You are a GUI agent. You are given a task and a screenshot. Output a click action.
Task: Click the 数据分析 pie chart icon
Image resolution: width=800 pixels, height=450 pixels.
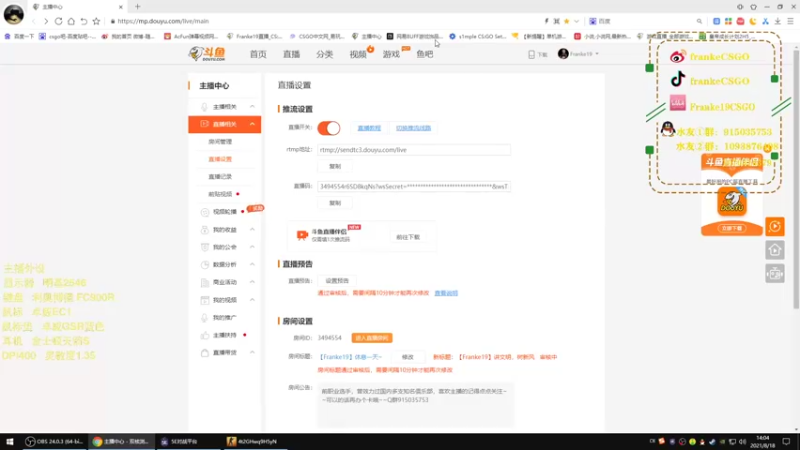[205, 265]
